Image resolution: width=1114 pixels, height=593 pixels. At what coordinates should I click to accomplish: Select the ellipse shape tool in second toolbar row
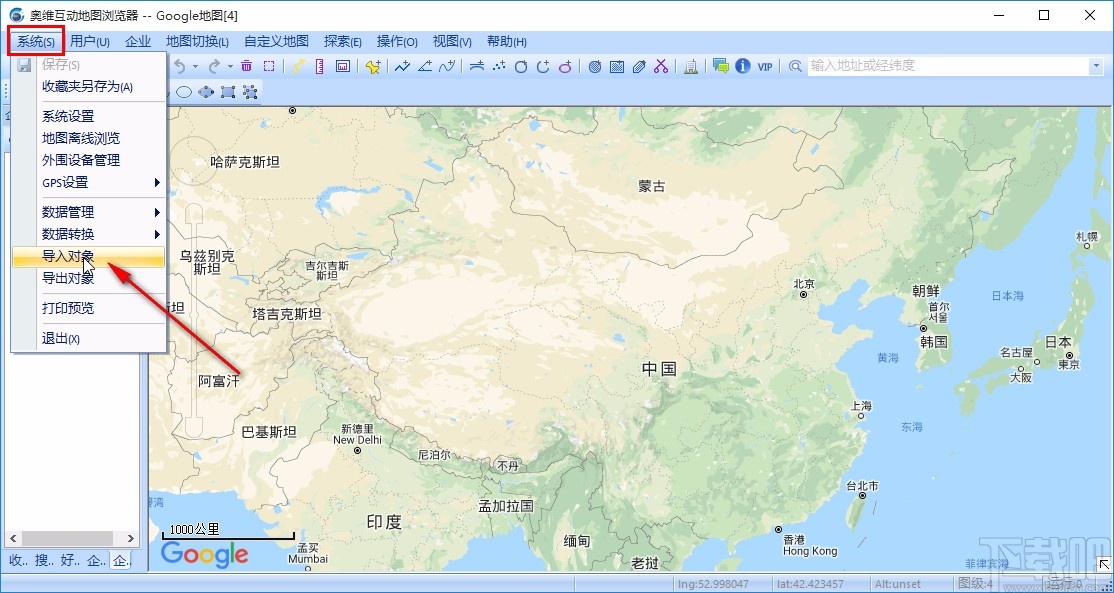click(x=184, y=92)
